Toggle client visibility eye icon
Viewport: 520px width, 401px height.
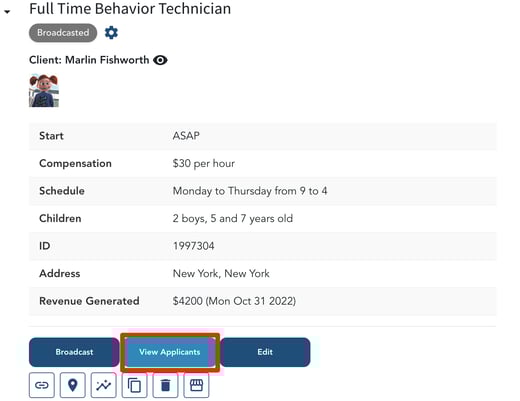pos(160,60)
